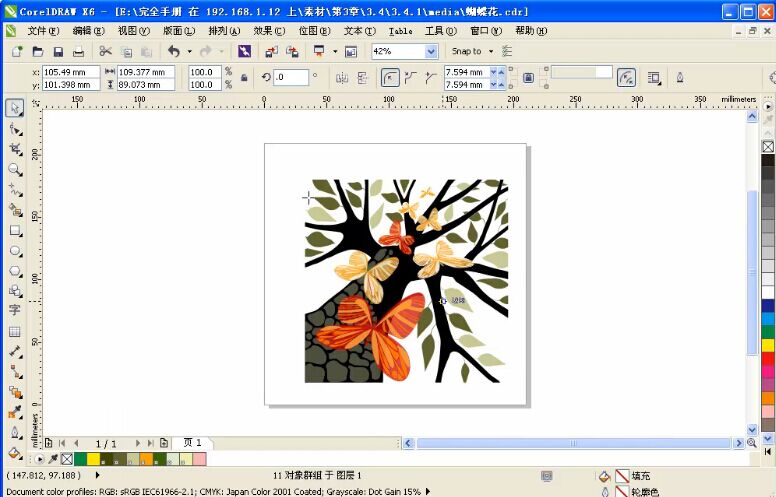Expand status bar coordinates arrow

tap(97, 475)
